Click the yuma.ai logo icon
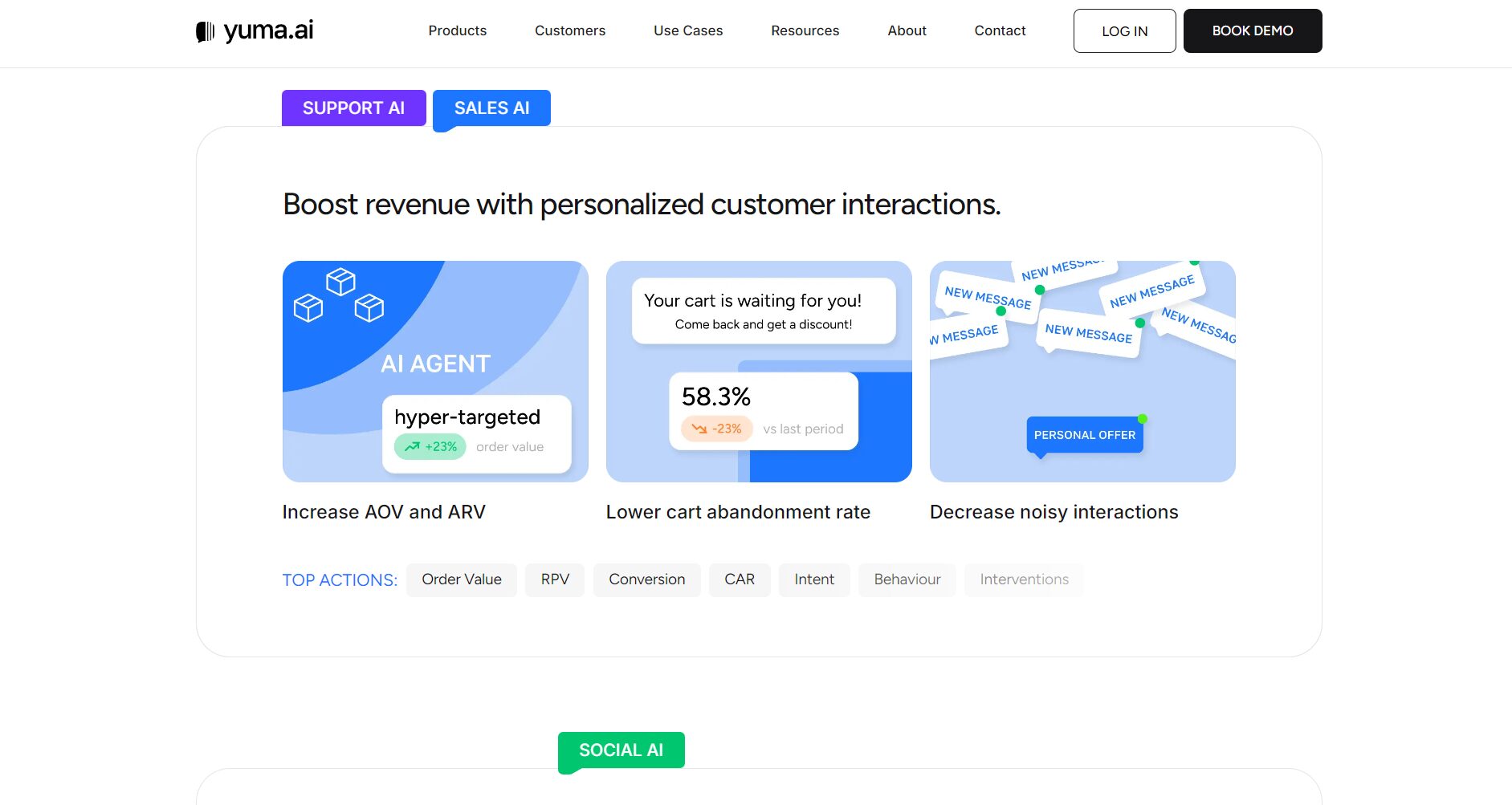This screenshot has width=1512, height=805. (x=206, y=31)
